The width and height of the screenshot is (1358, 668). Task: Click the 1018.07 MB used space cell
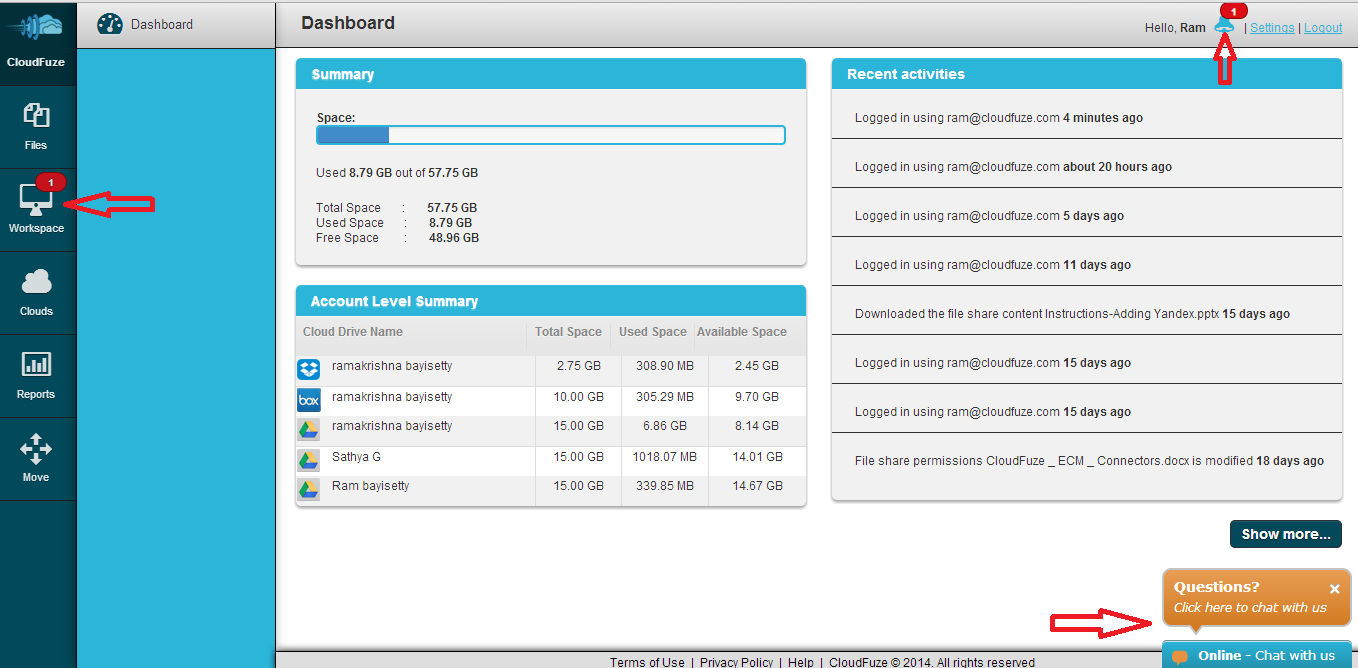click(664, 457)
